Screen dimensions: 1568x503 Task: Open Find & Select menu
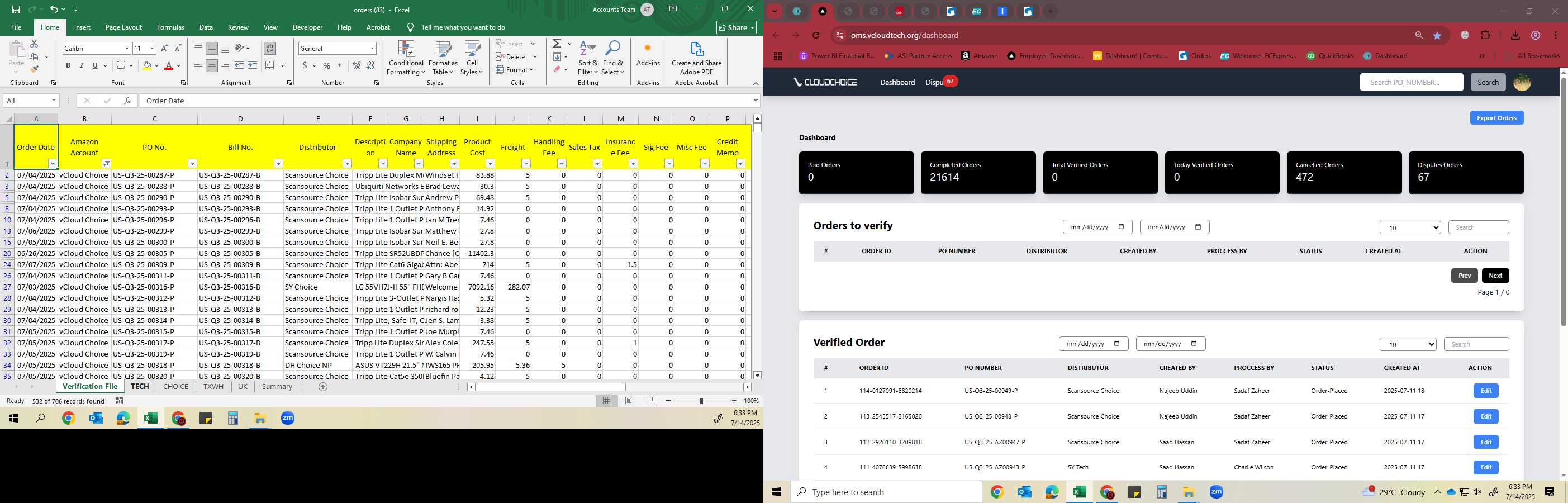[x=613, y=59]
